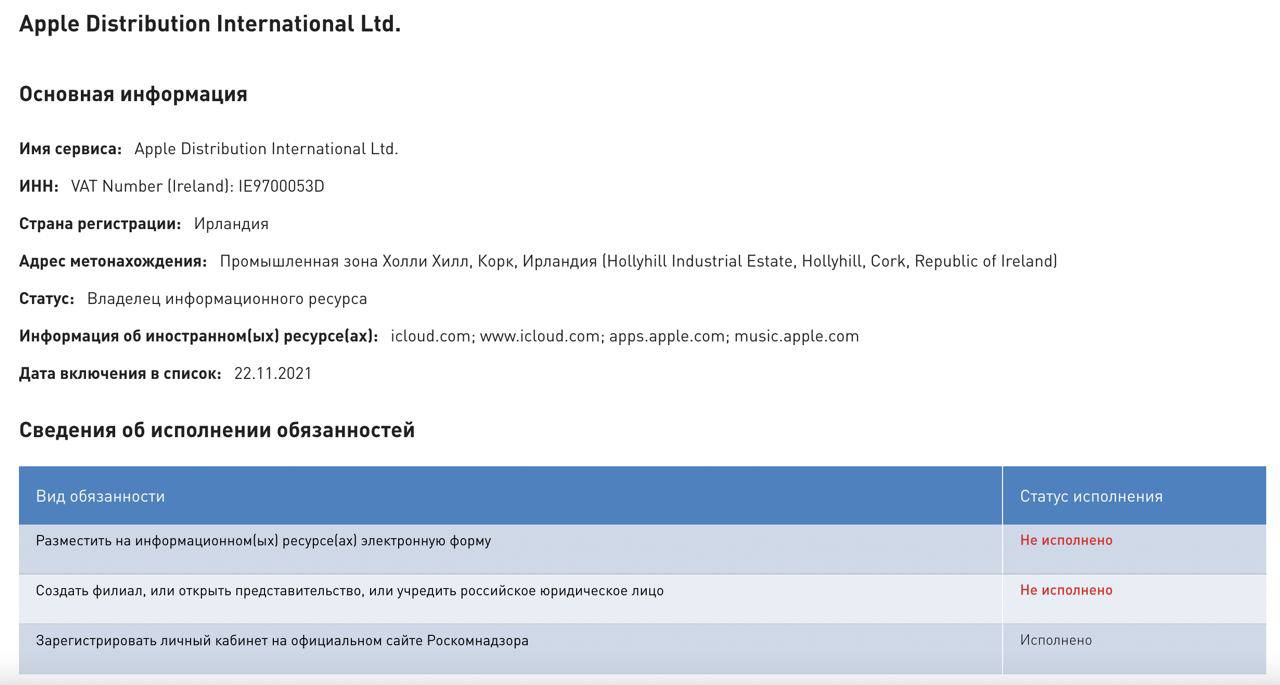This screenshot has height=685, width=1280.
Task: Click the Вид обязанности column header
Action: 510,496
